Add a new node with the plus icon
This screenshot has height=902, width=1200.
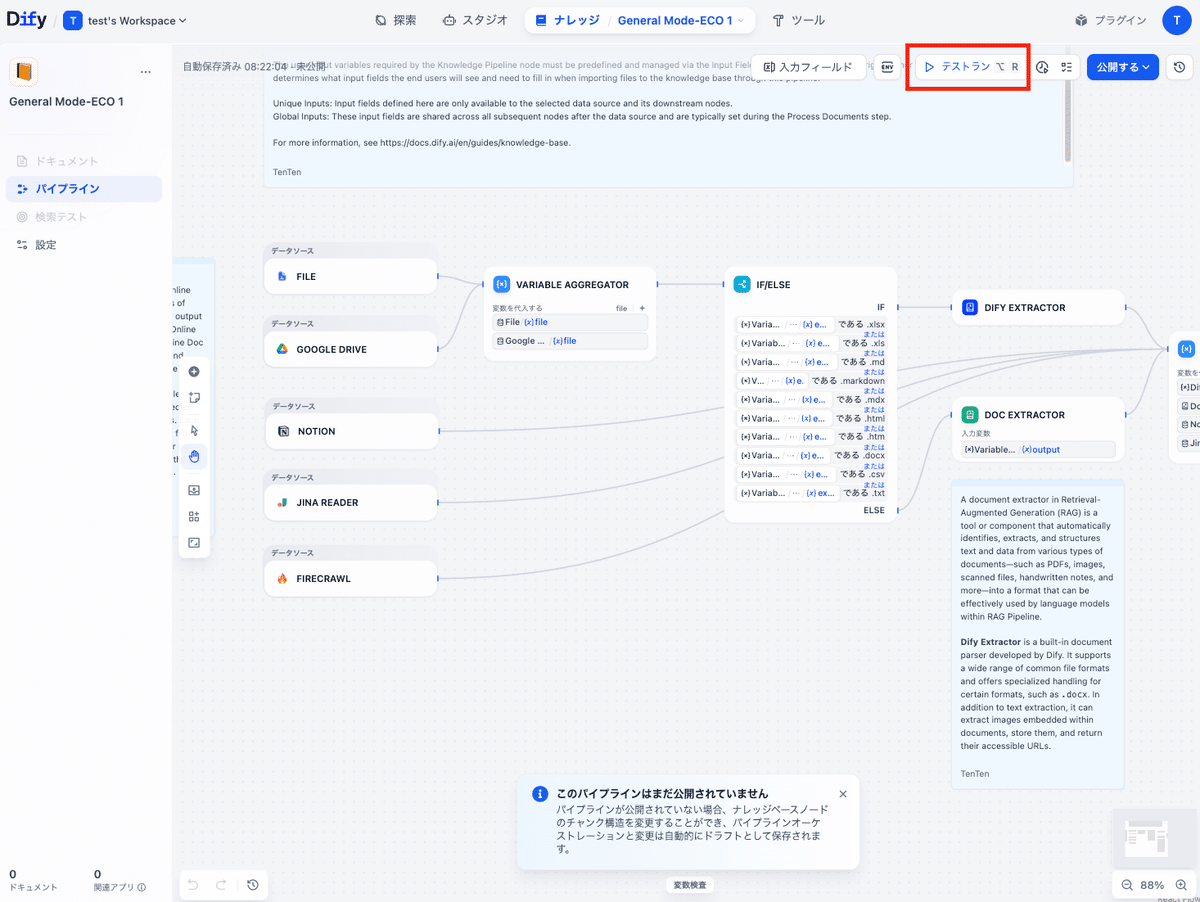194,371
